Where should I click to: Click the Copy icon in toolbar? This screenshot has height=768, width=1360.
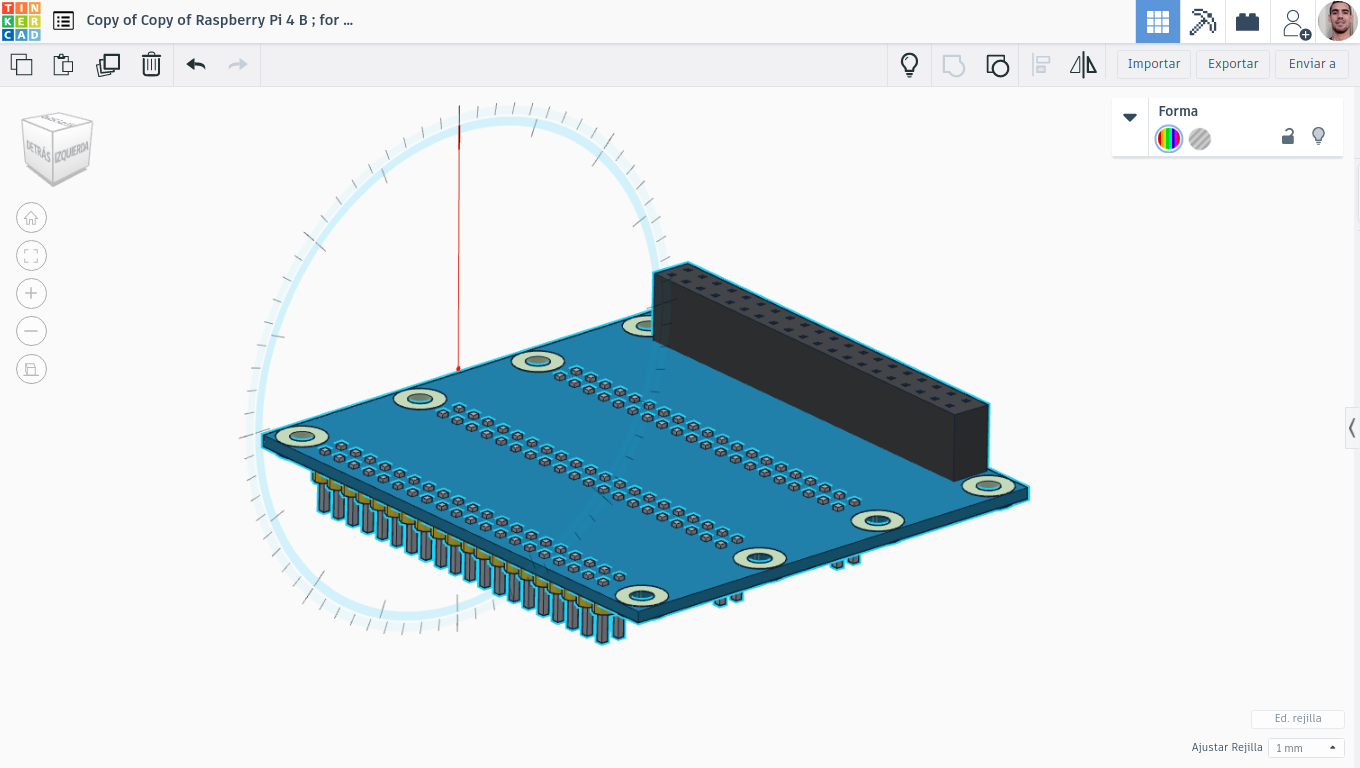[21, 65]
